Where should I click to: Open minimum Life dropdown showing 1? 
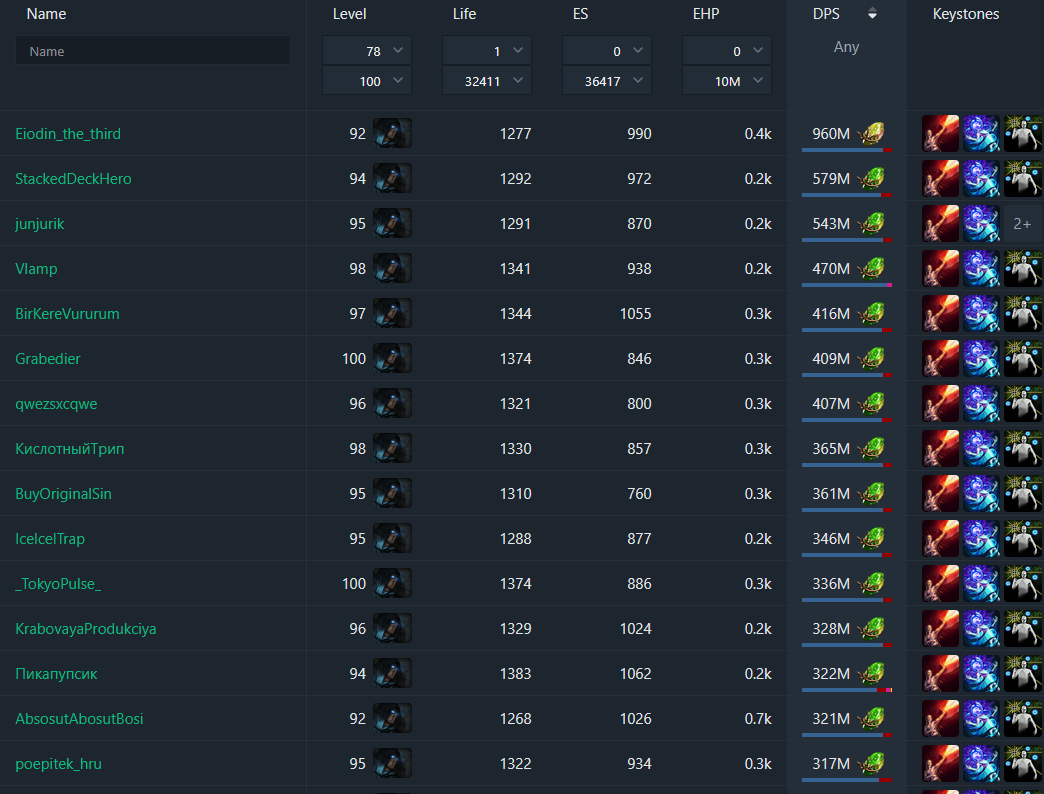tap(487, 51)
